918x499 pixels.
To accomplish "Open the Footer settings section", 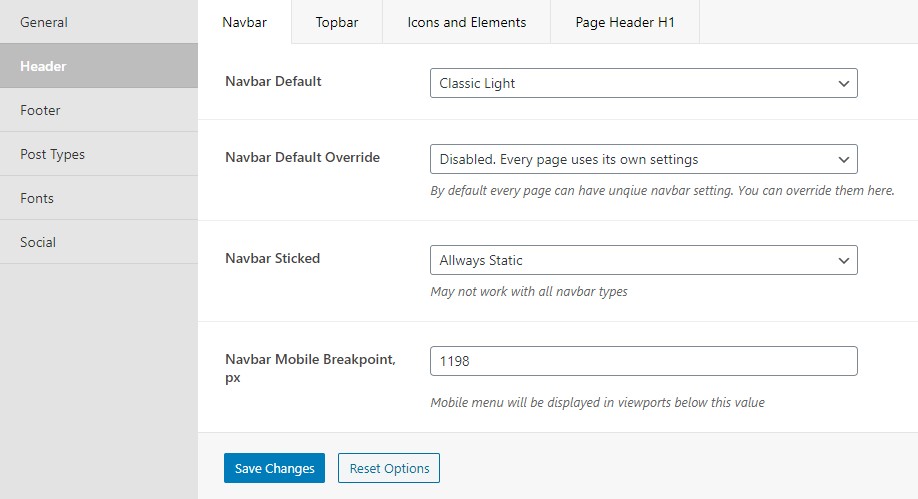I will [99, 110].
